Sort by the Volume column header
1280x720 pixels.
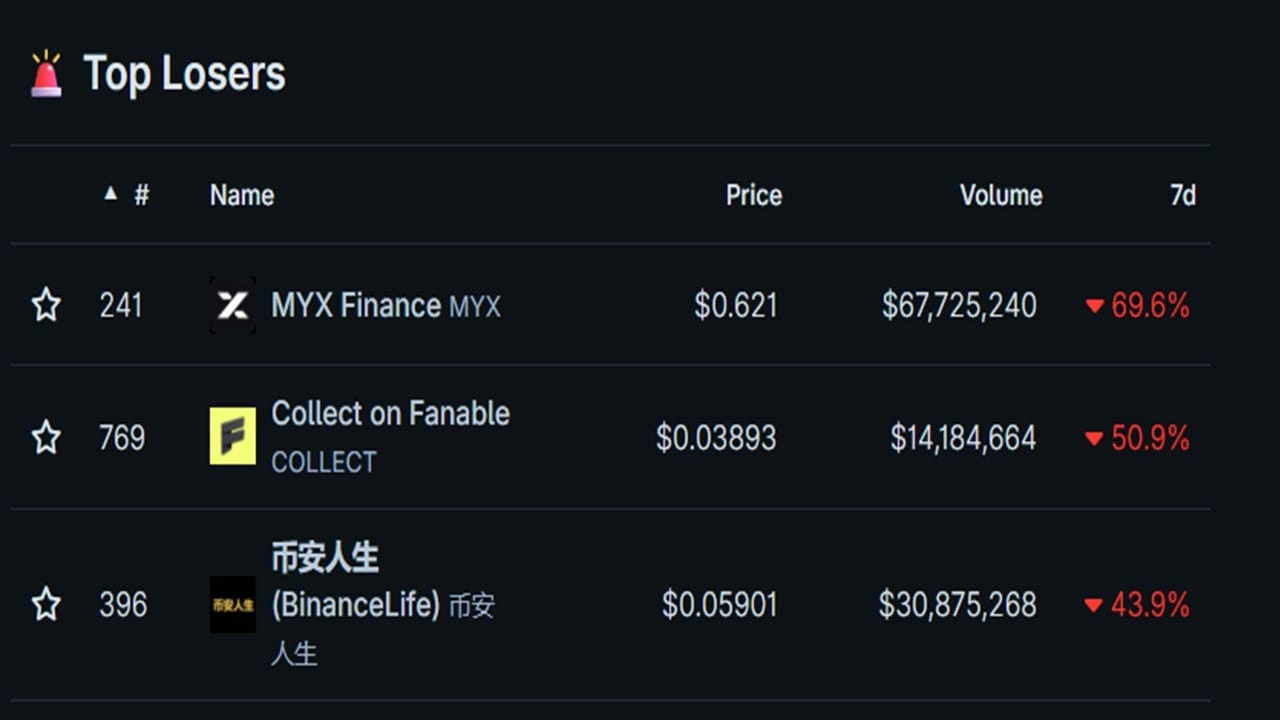pyautogui.click(x=1001, y=195)
